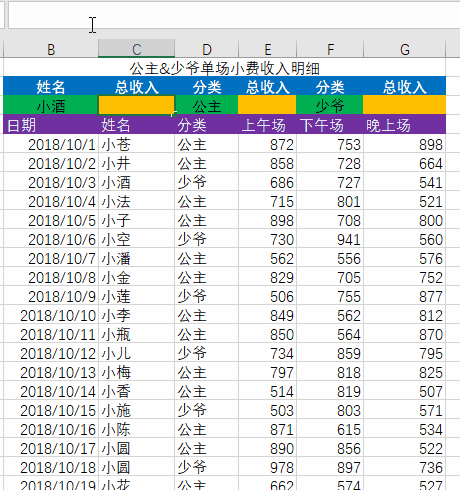Select the green cell 小酒

51,105
